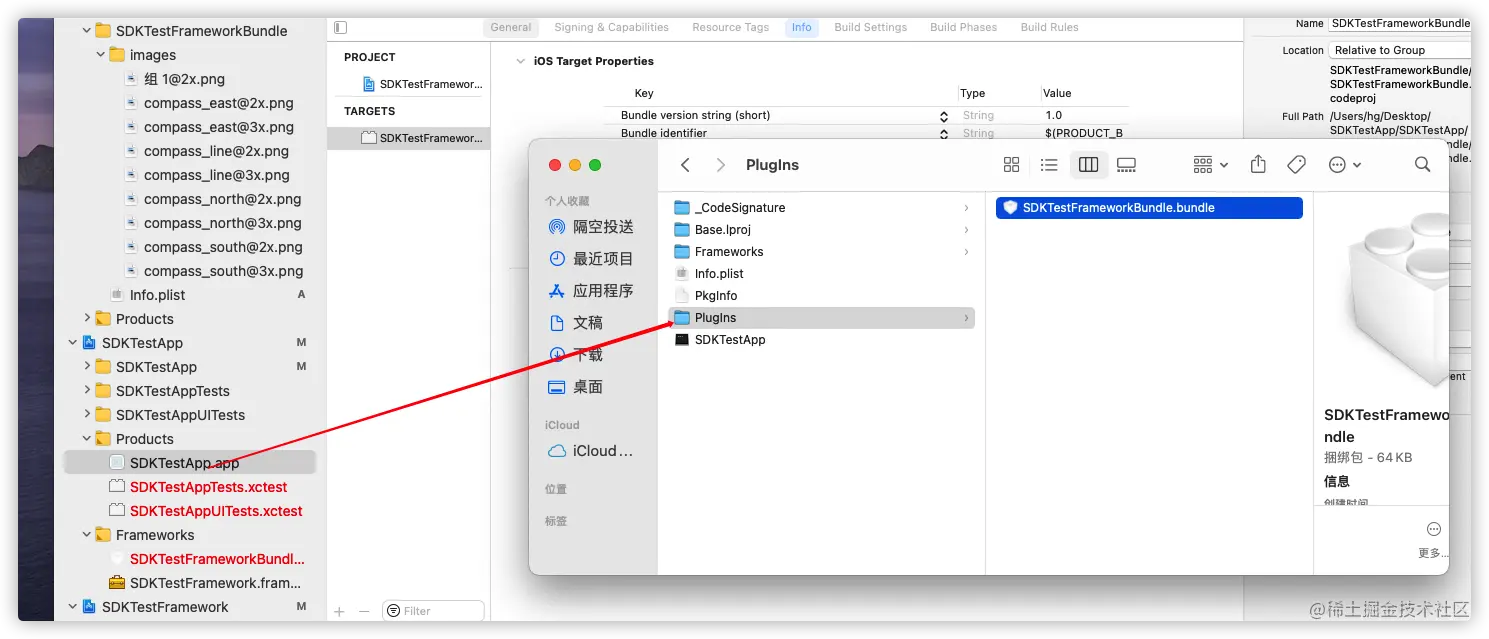Open Finder more actions menu
This screenshot has height=639, width=1489.
click(1344, 165)
